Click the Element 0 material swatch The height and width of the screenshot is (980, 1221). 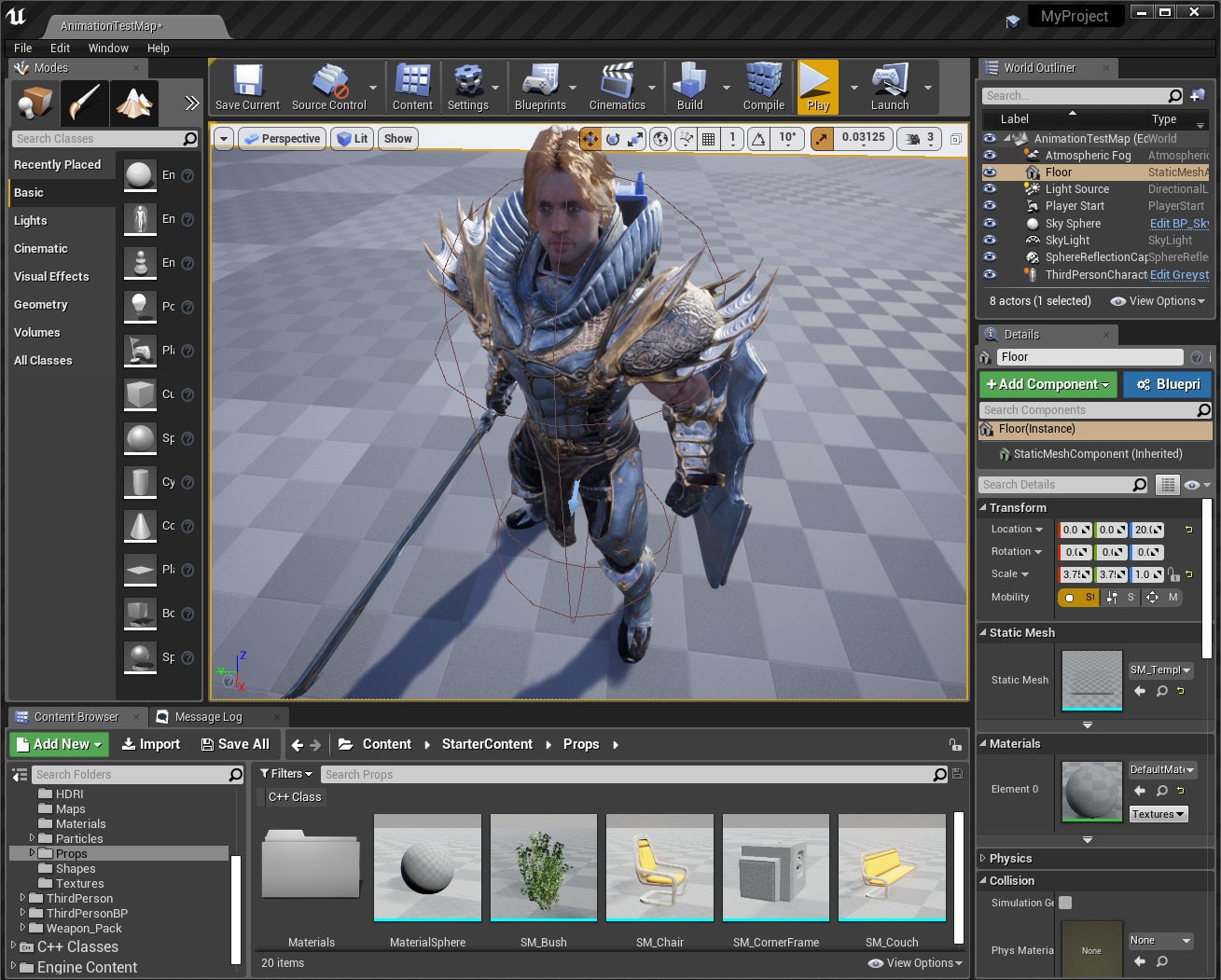[1092, 791]
